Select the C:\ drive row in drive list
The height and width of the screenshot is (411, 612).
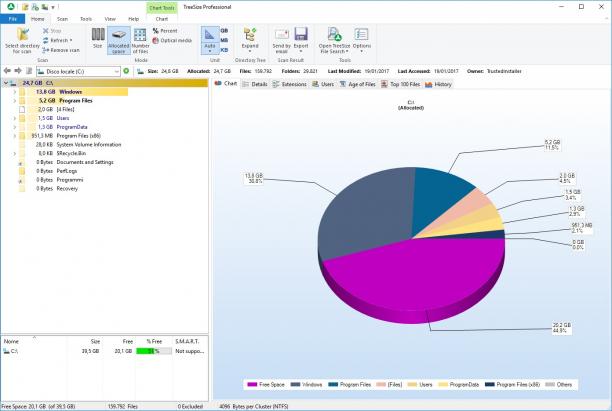104,351
